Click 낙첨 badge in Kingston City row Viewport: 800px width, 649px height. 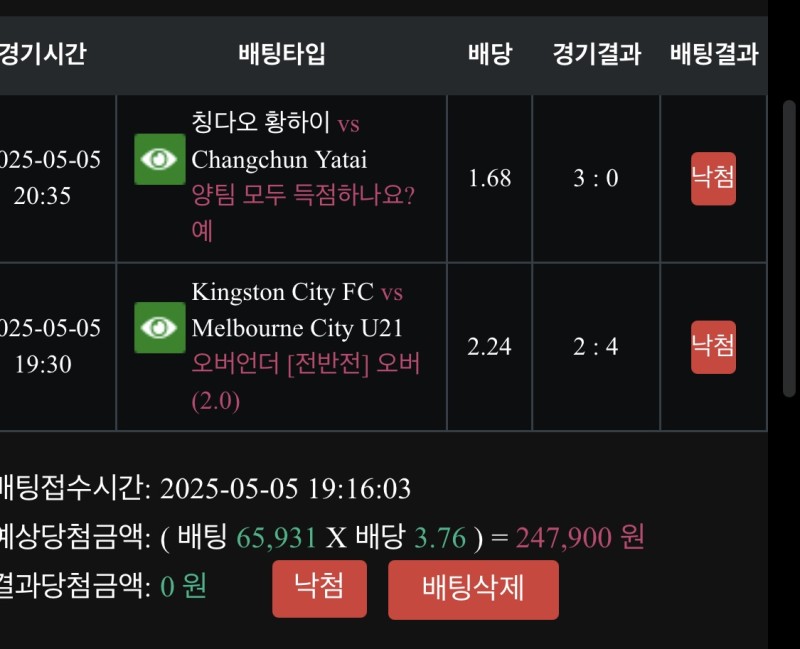[713, 346]
